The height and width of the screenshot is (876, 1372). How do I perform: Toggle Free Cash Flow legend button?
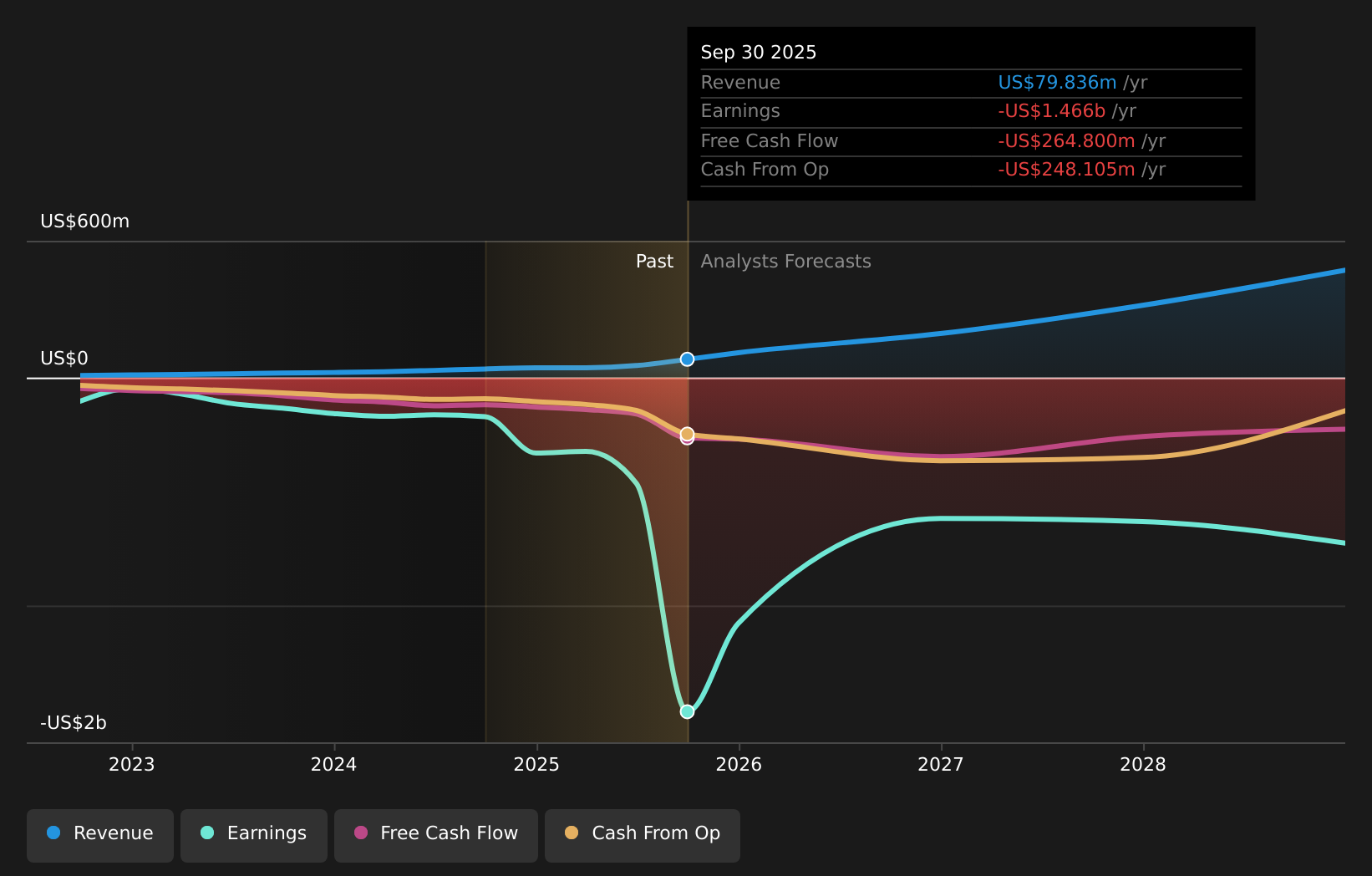pos(436,835)
